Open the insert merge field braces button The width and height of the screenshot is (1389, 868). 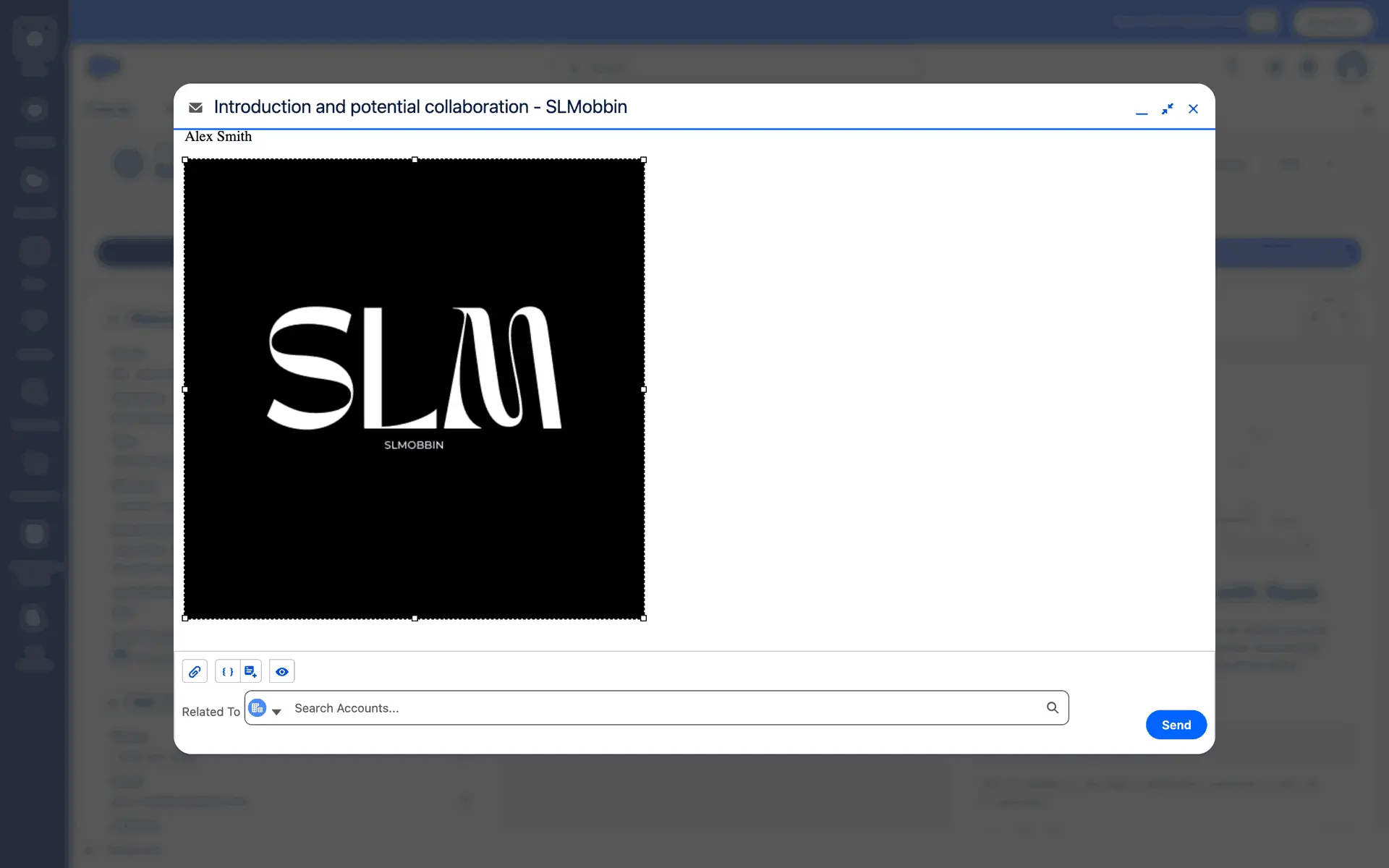click(227, 671)
